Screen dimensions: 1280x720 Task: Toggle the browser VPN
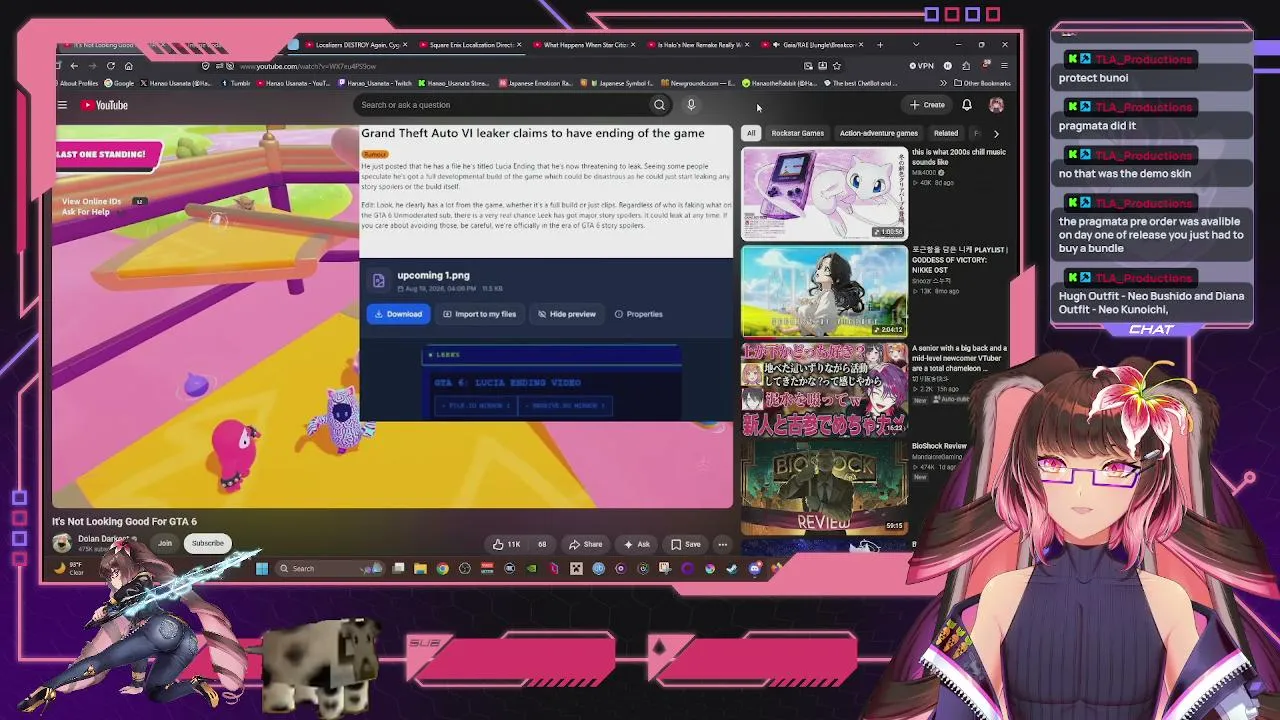(x=921, y=66)
